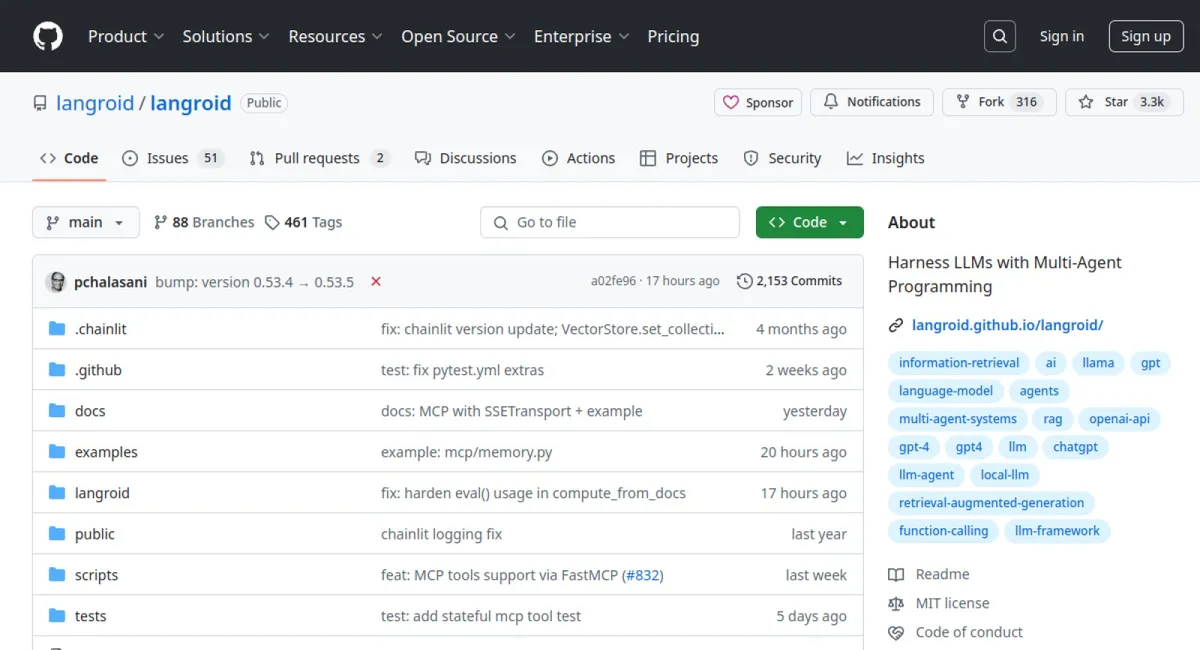Click the tag icon near 461 Tags
This screenshot has width=1200, height=650.
[x=272, y=222]
